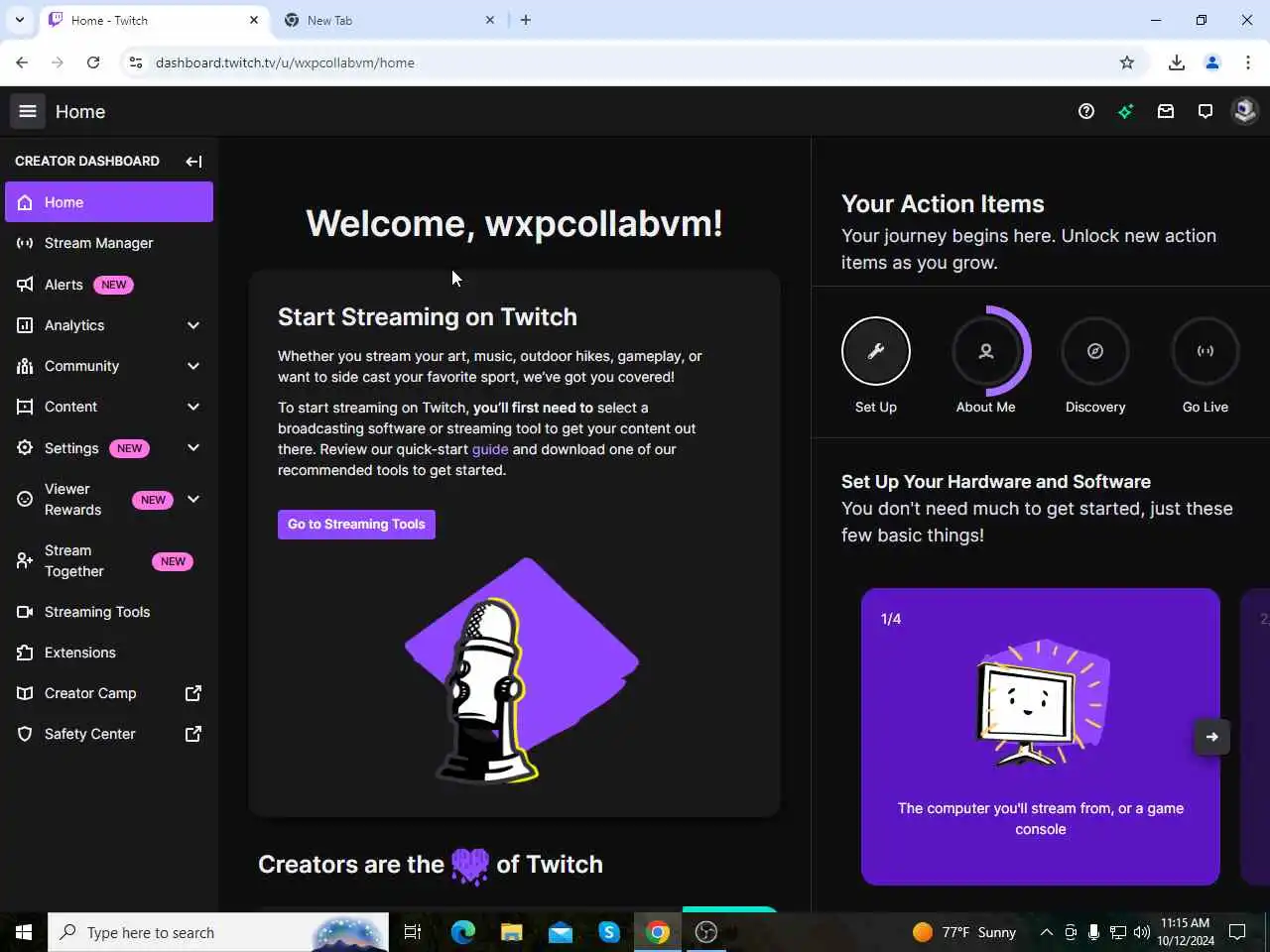Close the New Tab browser tab
This screenshot has height=952, width=1270.
tap(489, 20)
